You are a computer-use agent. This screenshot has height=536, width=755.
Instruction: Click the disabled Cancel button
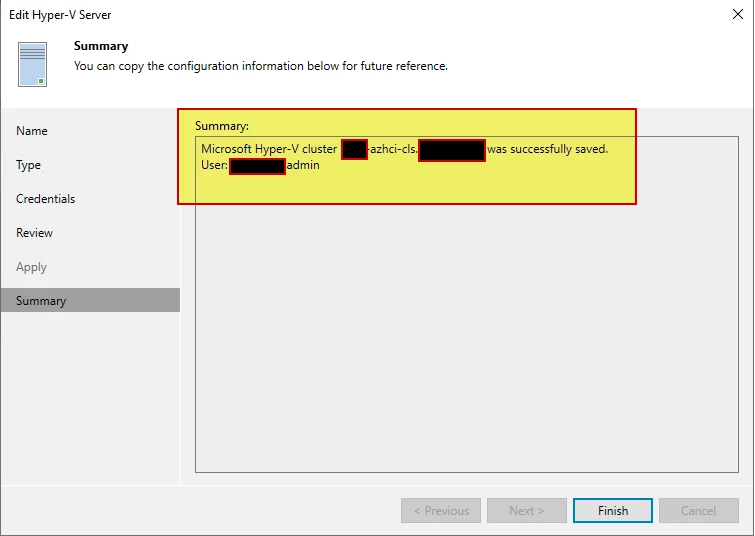(x=699, y=510)
